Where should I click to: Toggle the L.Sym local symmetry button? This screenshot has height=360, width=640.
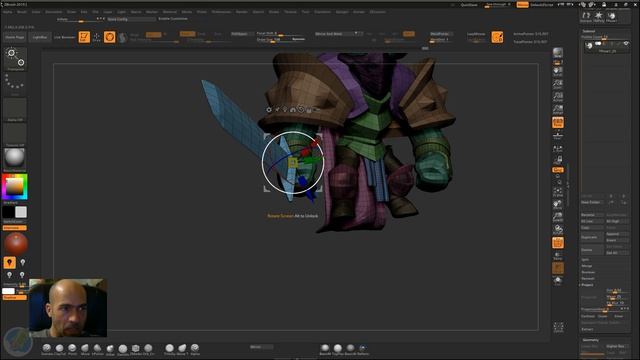point(558,149)
